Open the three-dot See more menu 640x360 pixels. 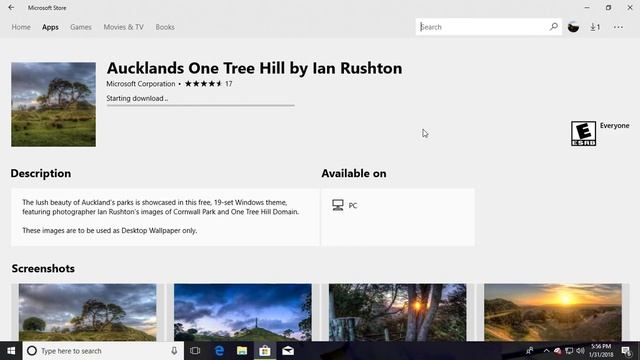pyautogui.click(x=618, y=27)
